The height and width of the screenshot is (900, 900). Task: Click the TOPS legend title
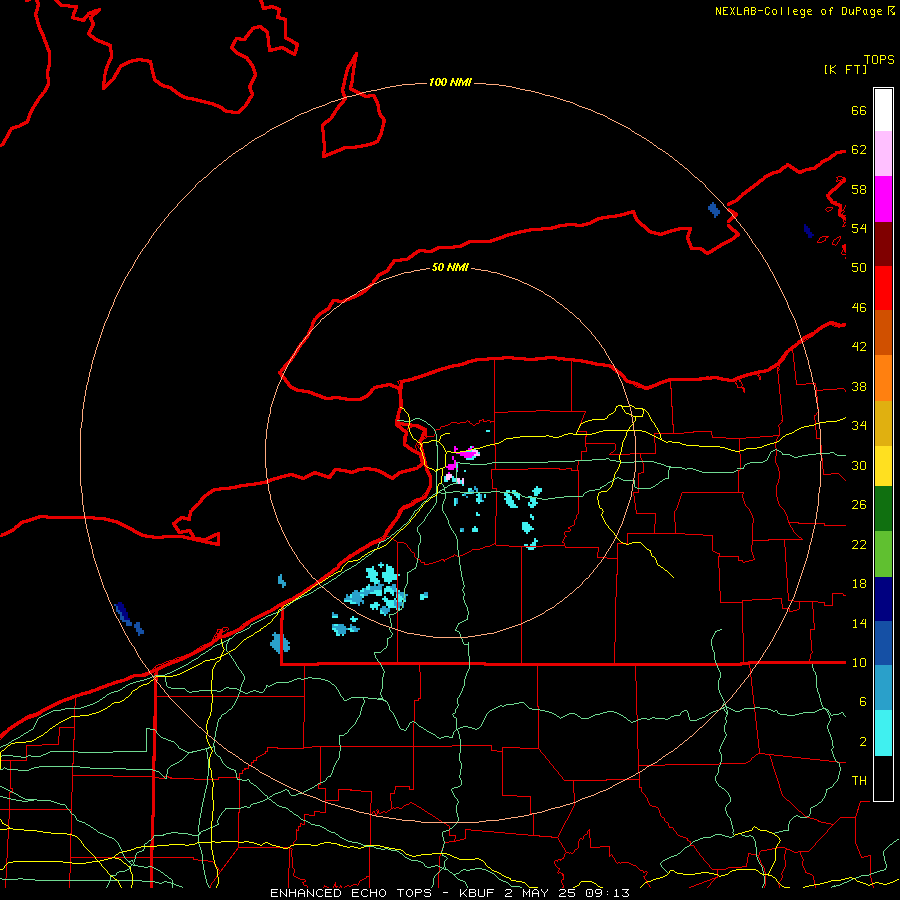879,59
